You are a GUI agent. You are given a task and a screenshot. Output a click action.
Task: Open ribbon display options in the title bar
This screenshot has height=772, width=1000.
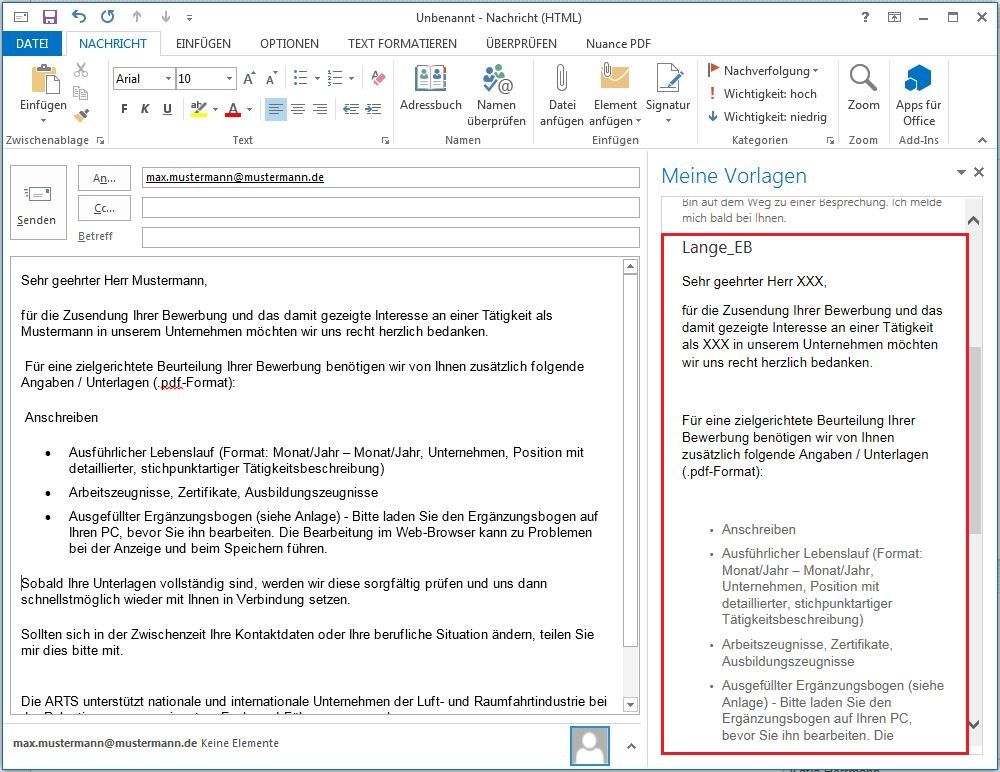click(894, 17)
